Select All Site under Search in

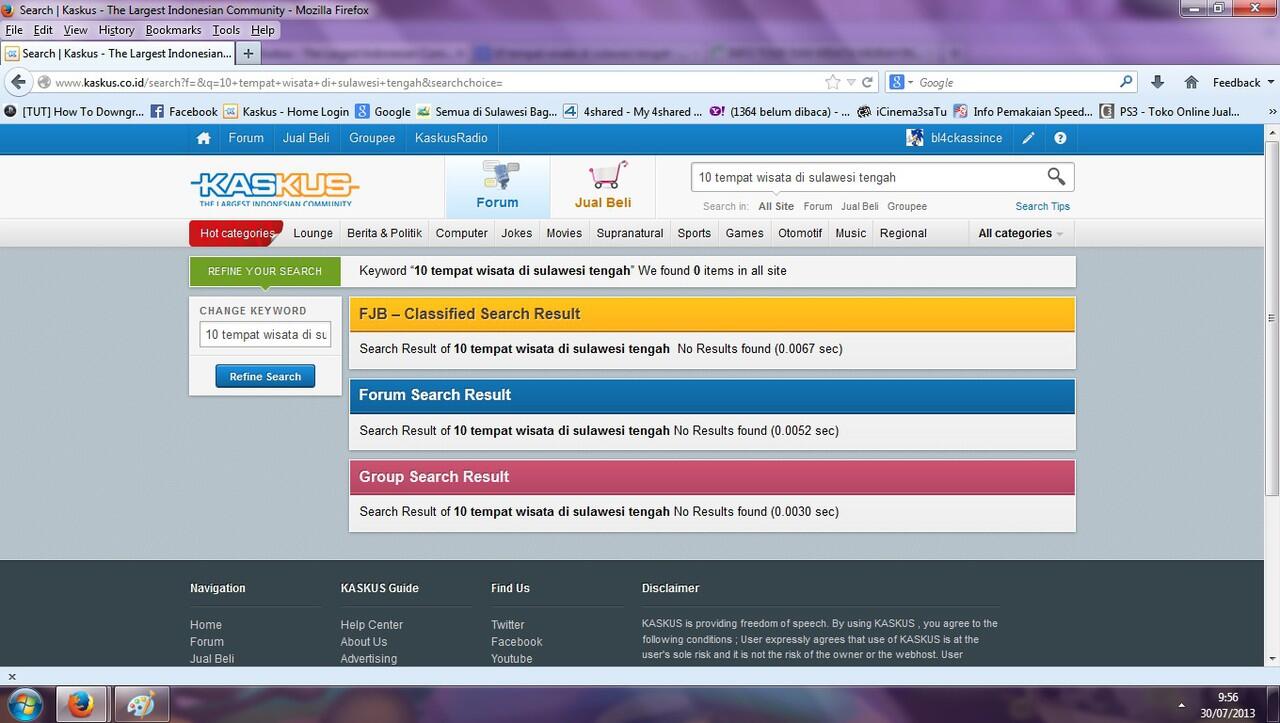776,206
